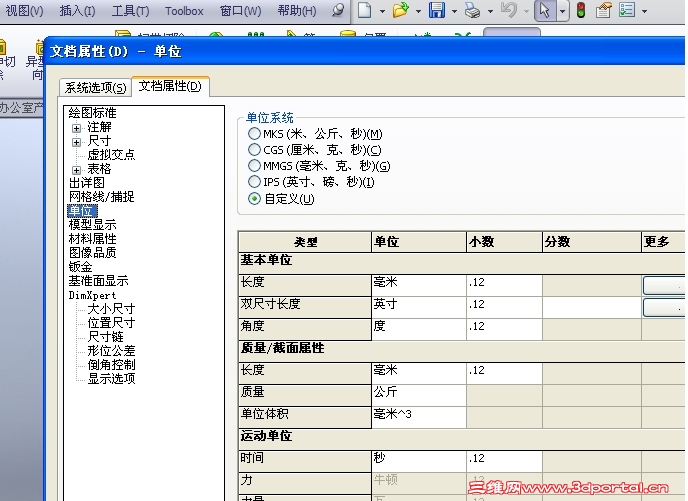The width and height of the screenshot is (688, 501).
Task: Save the document with the floppy disk icon
Action: 437,10
